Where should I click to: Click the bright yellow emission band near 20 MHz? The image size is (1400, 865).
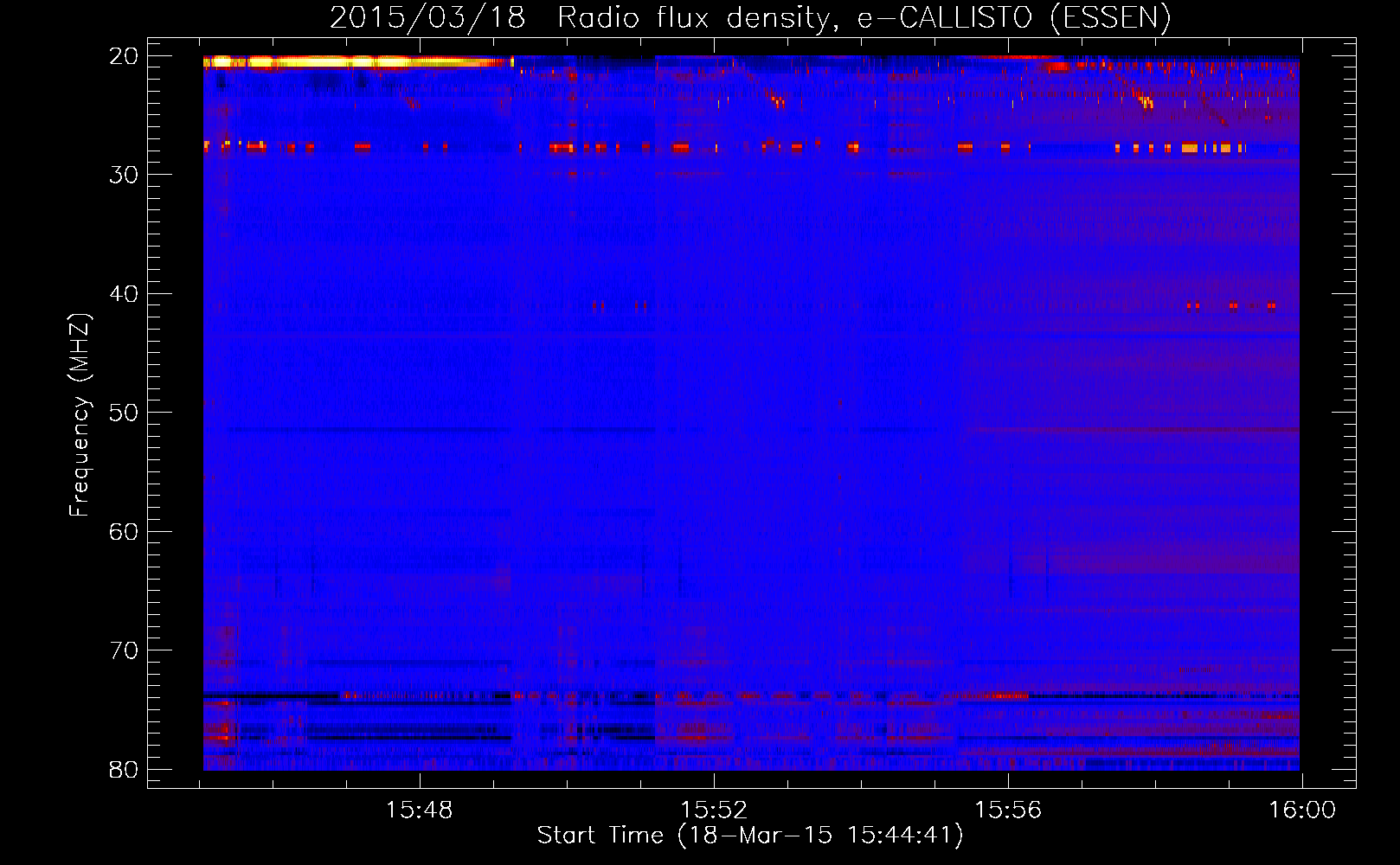pos(358,61)
